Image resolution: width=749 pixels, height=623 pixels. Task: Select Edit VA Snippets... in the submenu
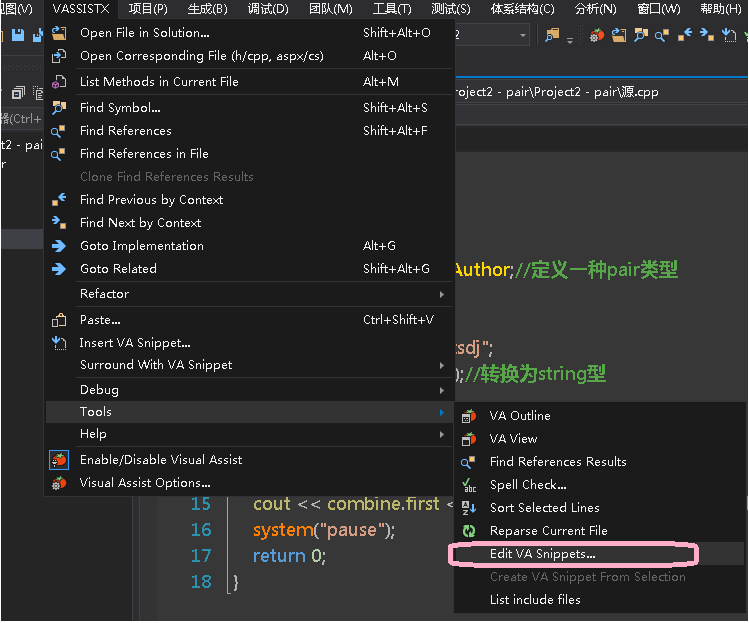tap(542, 554)
